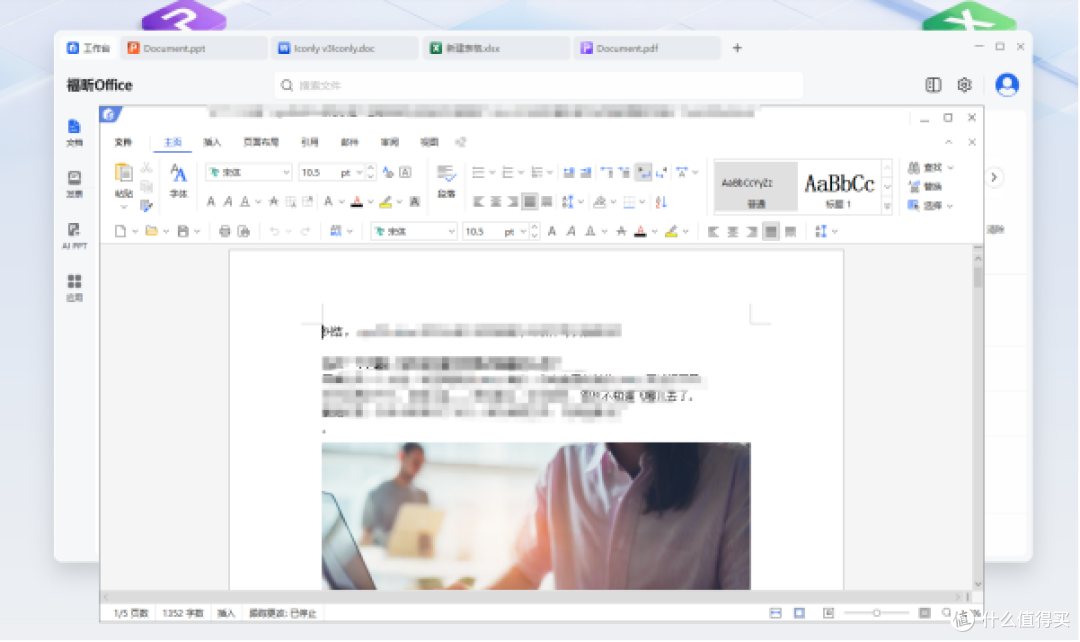Open the 字体 font dialog button
Screen dimensions: 1080x642
(x=178, y=181)
